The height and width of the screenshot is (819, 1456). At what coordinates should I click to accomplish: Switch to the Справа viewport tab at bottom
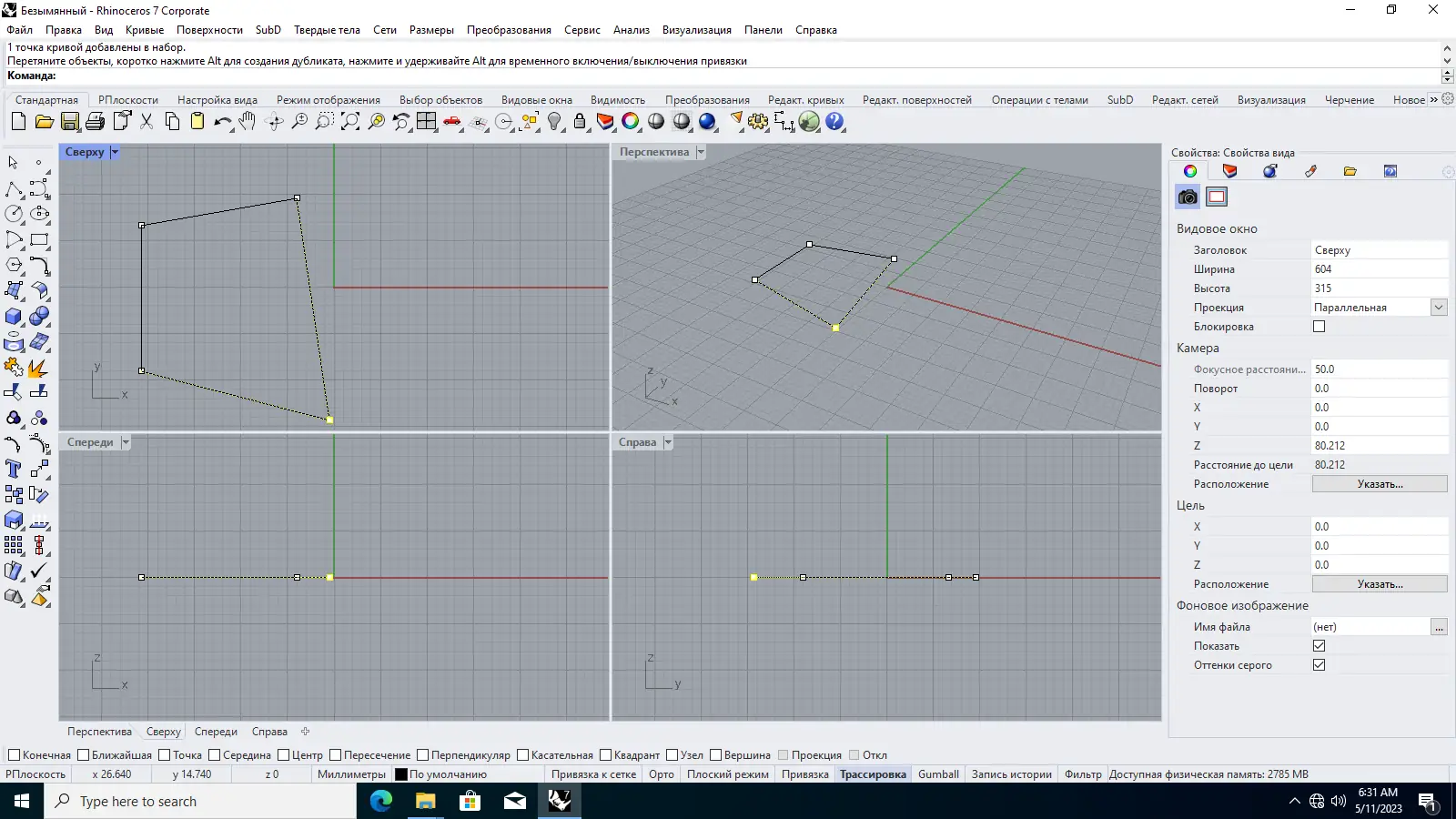click(269, 732)
